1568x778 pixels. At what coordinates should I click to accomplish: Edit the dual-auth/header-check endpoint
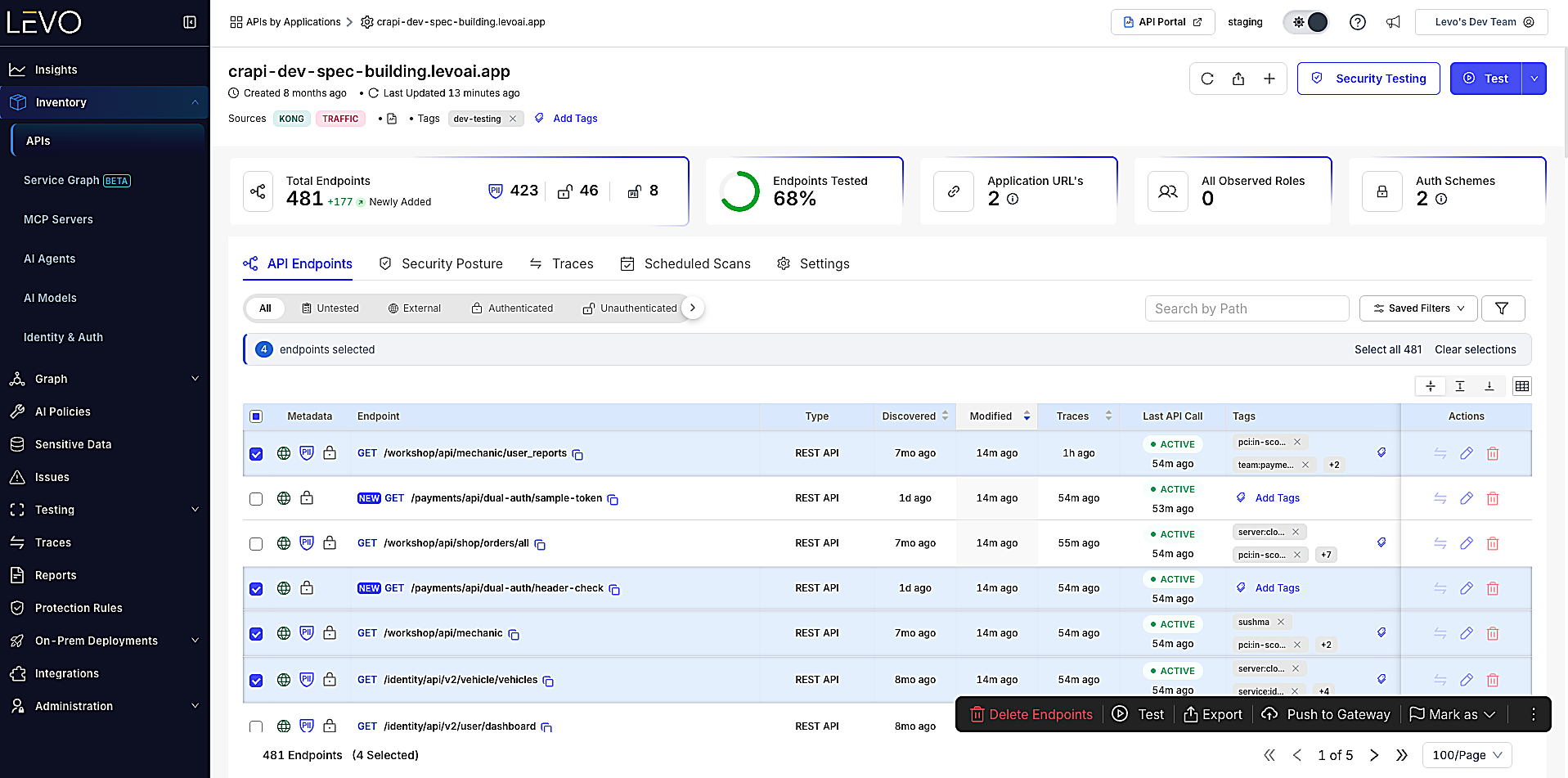click(x=1467, y=588)
